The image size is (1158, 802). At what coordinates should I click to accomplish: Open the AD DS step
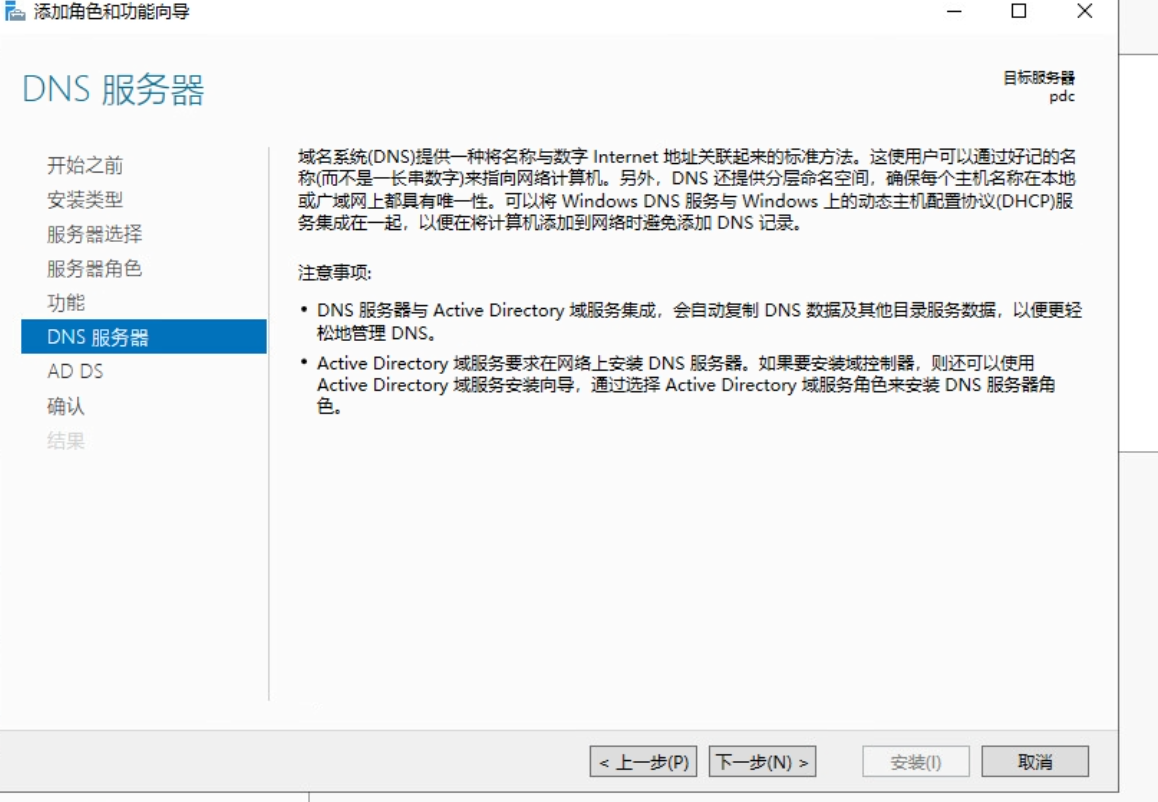(x=75, y=371)
